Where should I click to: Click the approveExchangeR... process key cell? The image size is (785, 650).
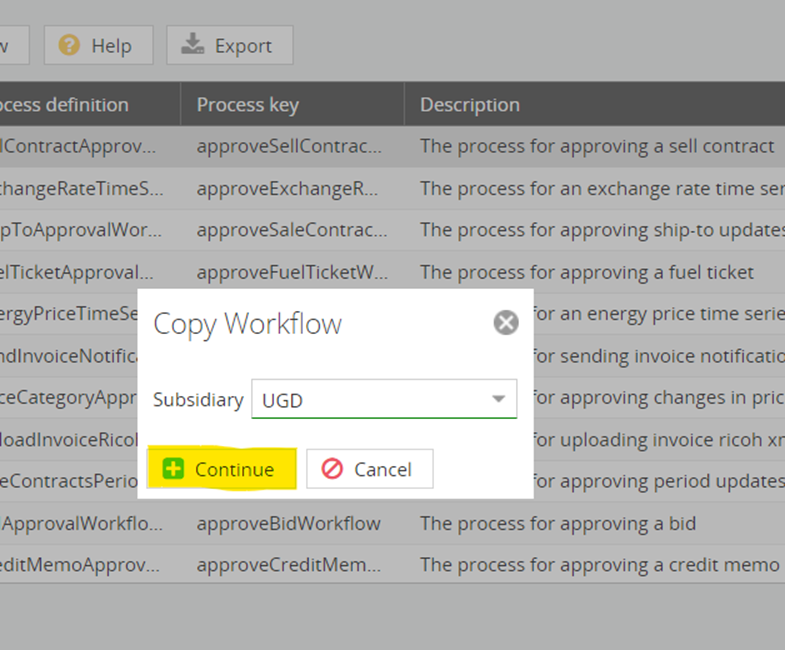click(289, 188)
